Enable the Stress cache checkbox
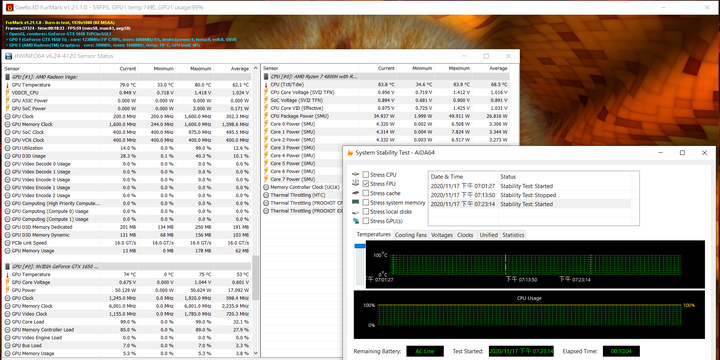Image resolution: width=720 pixels, height=360 pixels. pyautogui.click(x=366, y=193)
